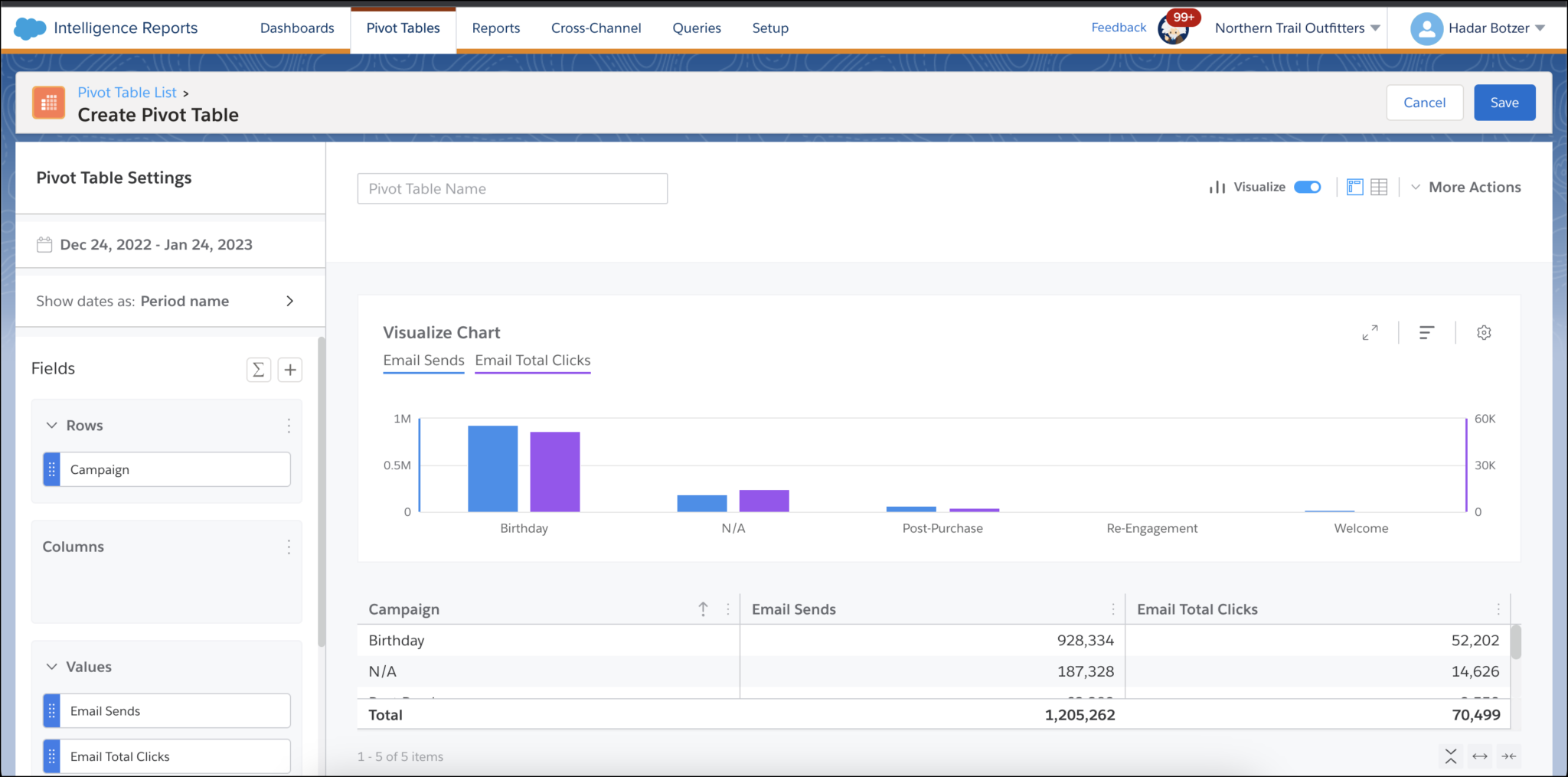Add a field using the plus icon
This screenshot has height=777, width=1568.
tap(289, 370)
